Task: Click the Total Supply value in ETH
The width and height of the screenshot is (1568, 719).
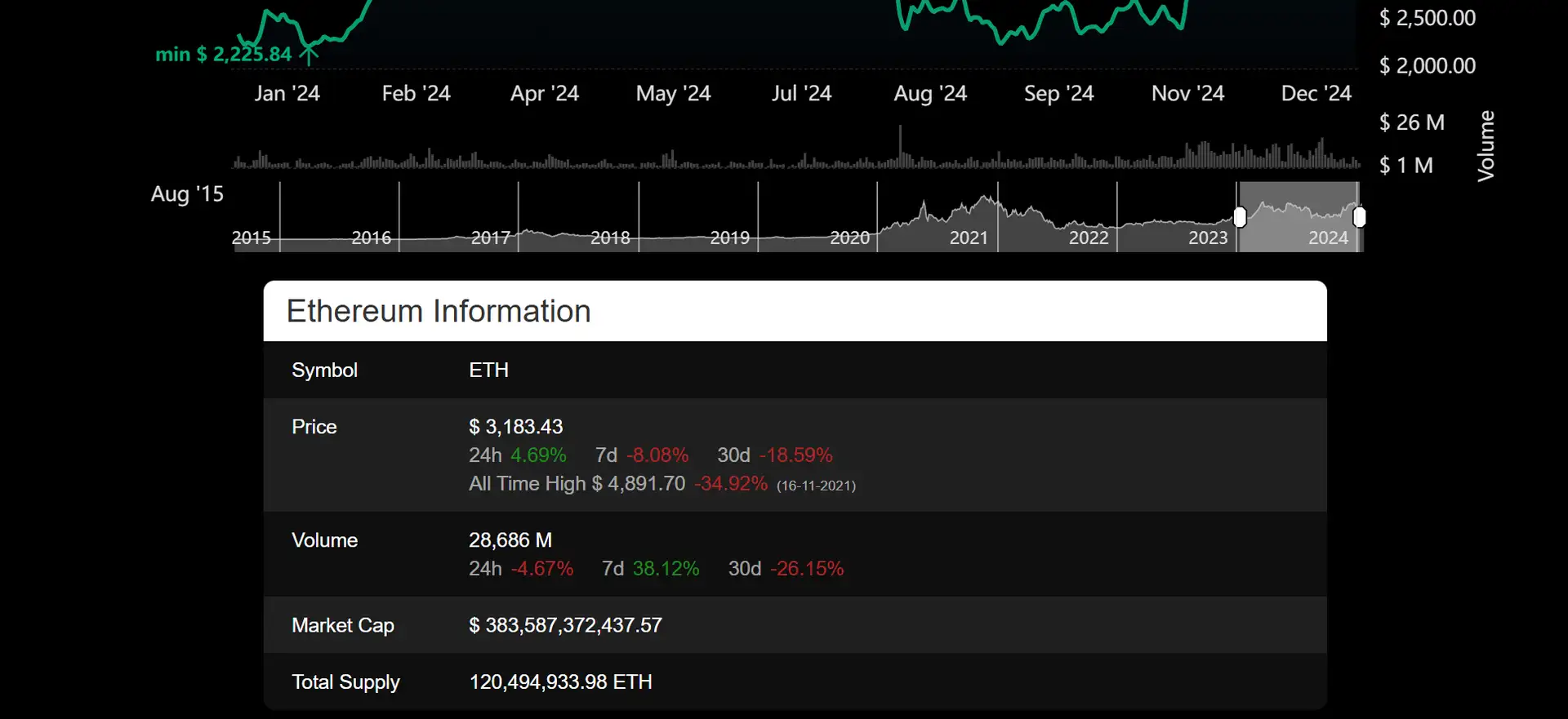Action: tap(560, 682)
